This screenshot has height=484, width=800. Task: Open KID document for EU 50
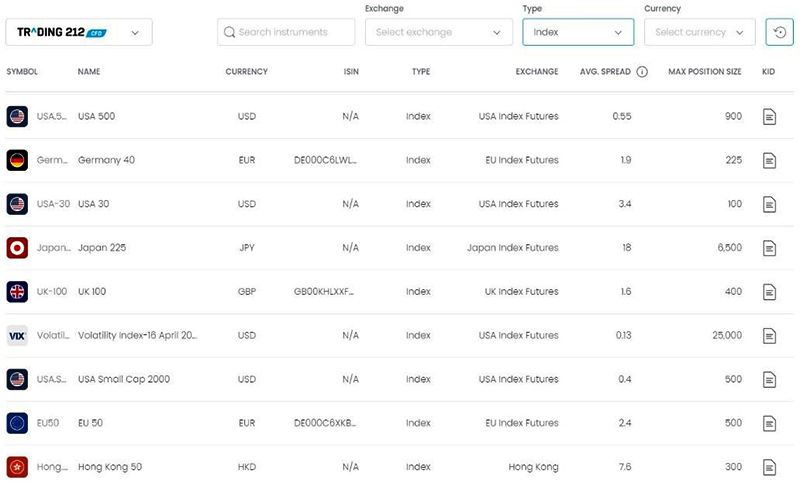pyautogui.click(x=769, y=424)
